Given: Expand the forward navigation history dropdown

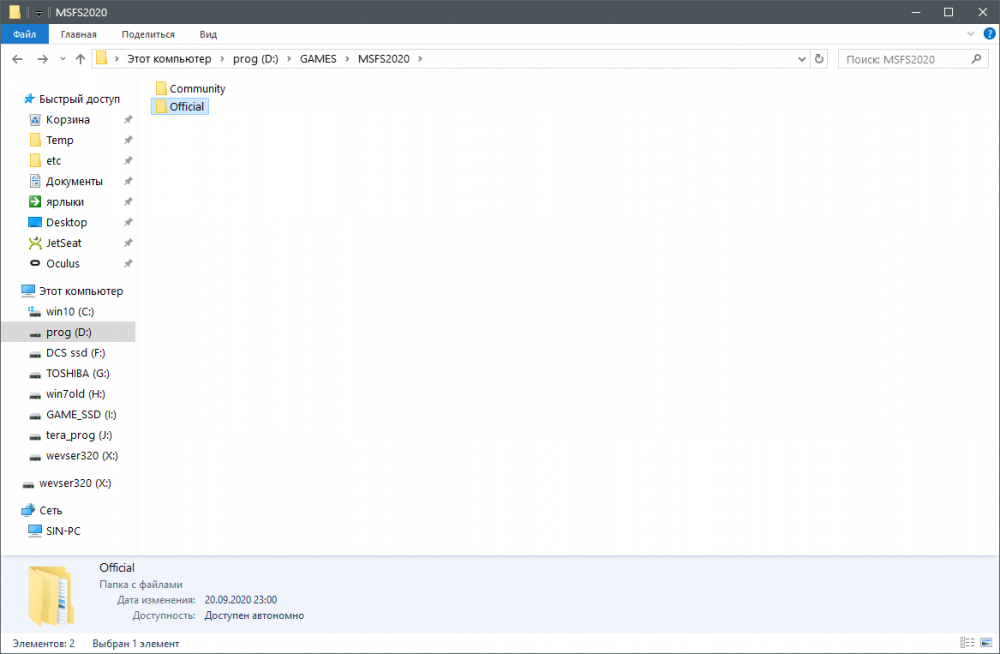Looking at the screenshot, I should (61, 58).
